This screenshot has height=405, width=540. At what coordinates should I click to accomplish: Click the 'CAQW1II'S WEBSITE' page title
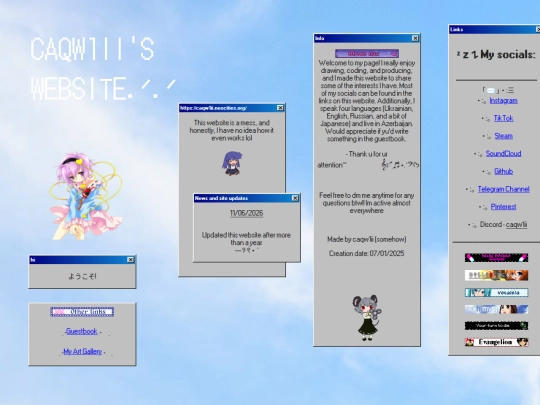click(103, 68)
